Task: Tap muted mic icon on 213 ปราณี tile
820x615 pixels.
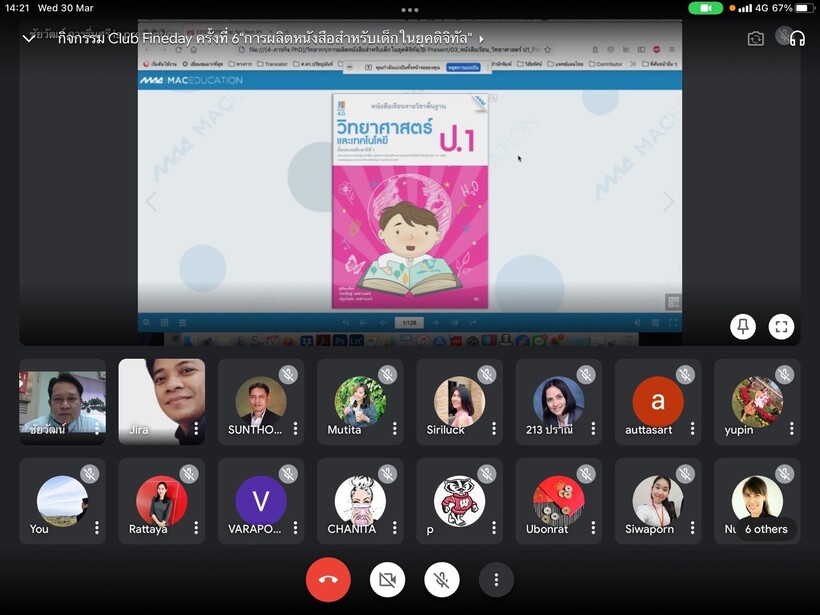Action: coord(586,374)
